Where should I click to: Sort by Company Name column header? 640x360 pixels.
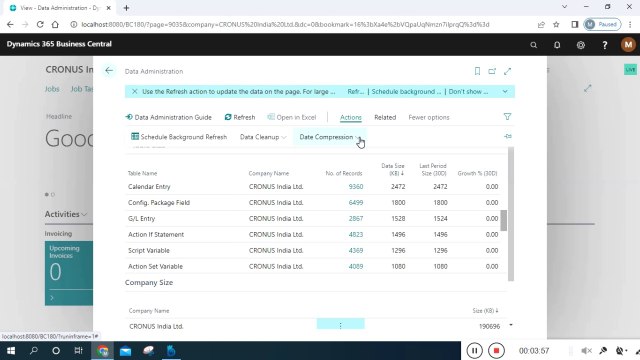[269, 173]
